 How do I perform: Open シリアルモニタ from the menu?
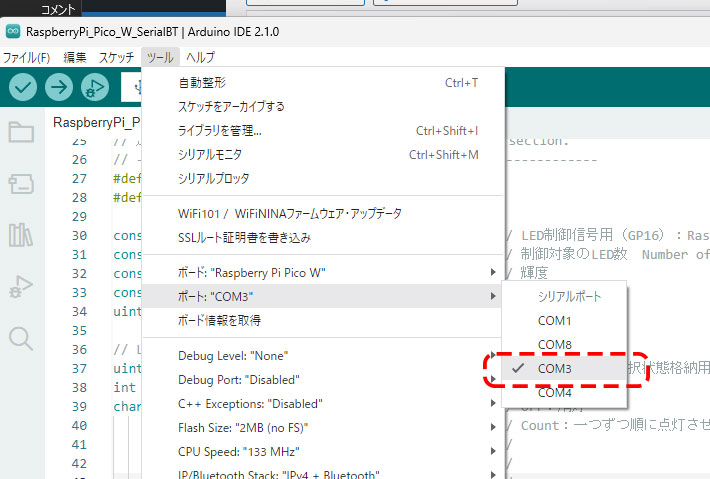(322, 155)
